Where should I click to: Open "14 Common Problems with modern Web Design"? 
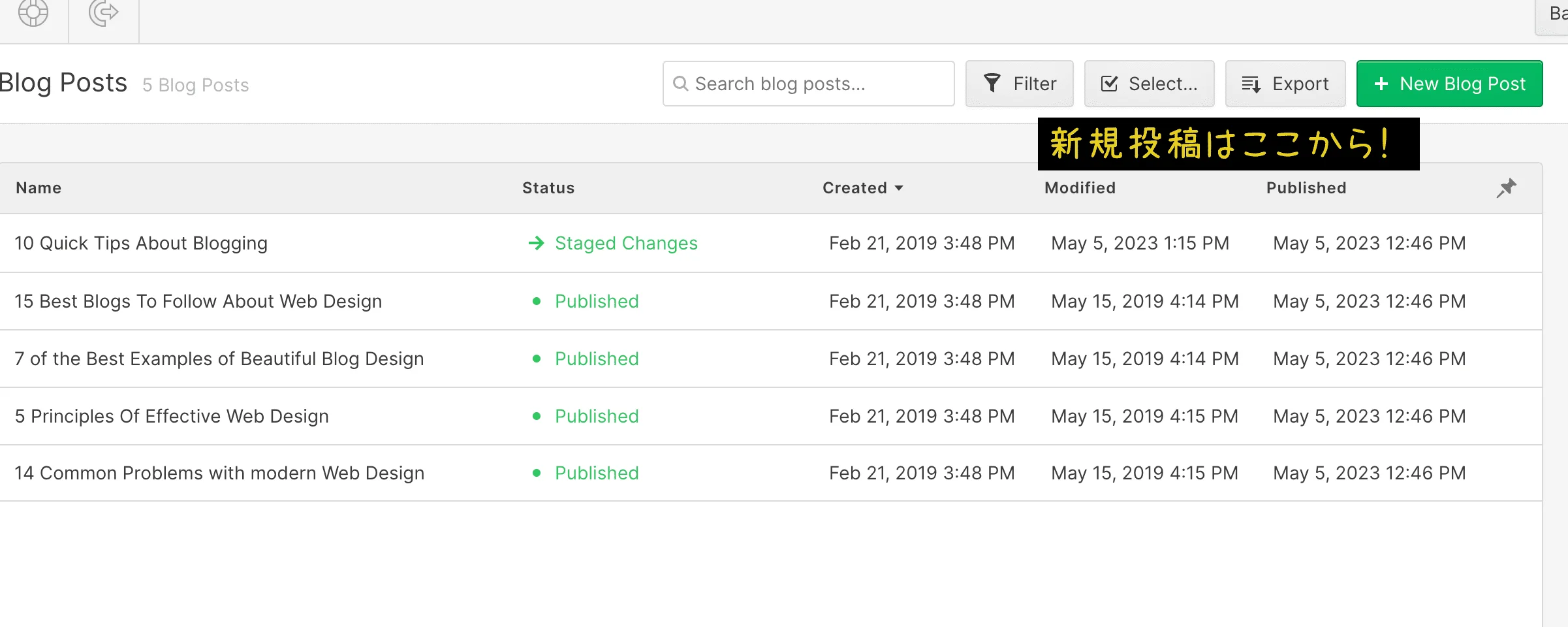coord(219,474)
